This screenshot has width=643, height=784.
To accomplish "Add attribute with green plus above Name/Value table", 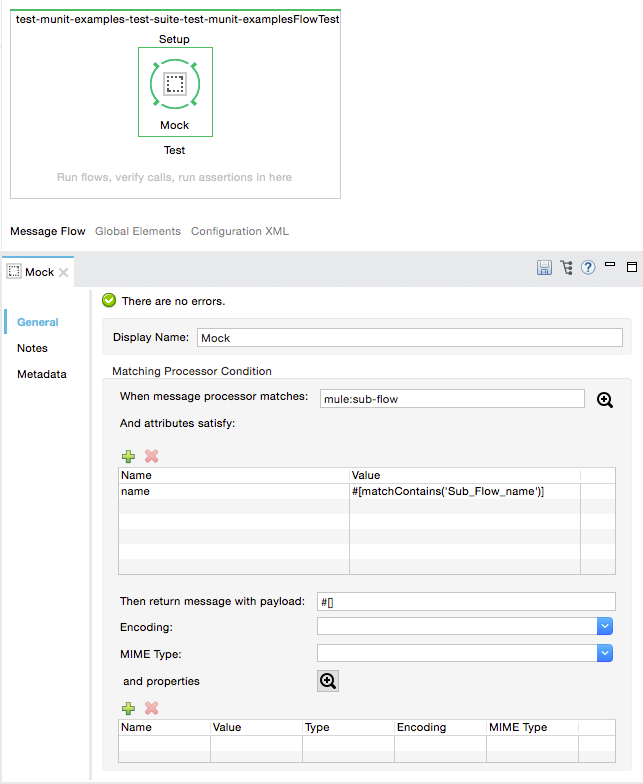I will pyautogui.click(x=129, y=456).
